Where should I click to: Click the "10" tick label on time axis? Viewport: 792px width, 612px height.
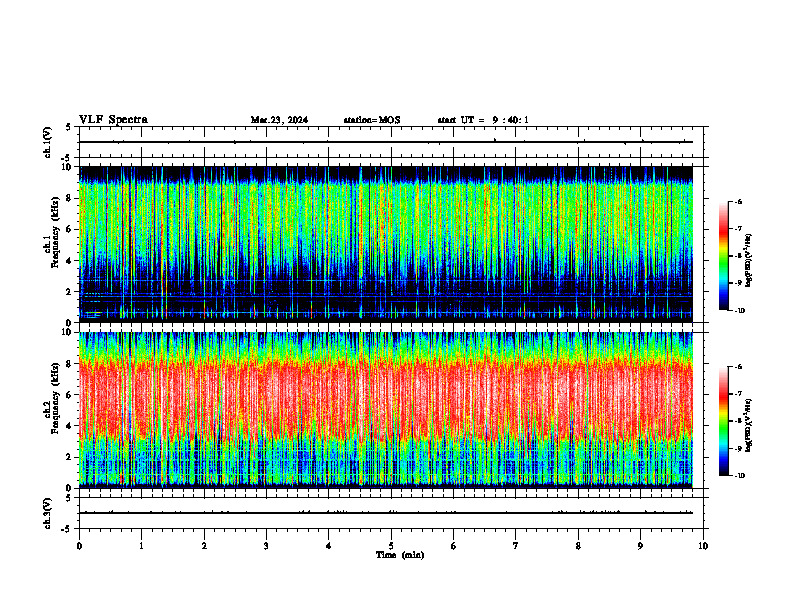tap(703, 546)
